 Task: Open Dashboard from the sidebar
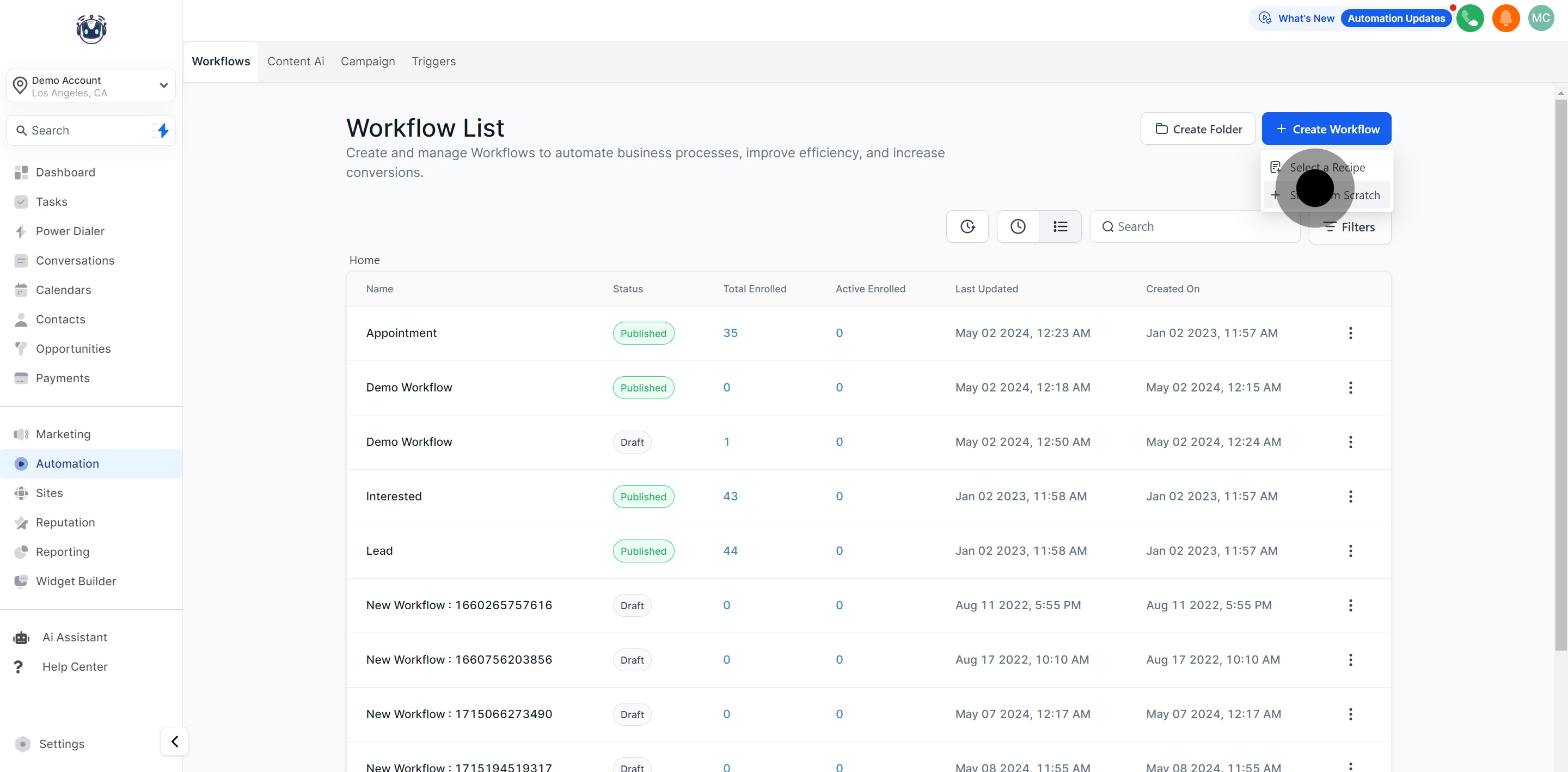click(65, 172)
